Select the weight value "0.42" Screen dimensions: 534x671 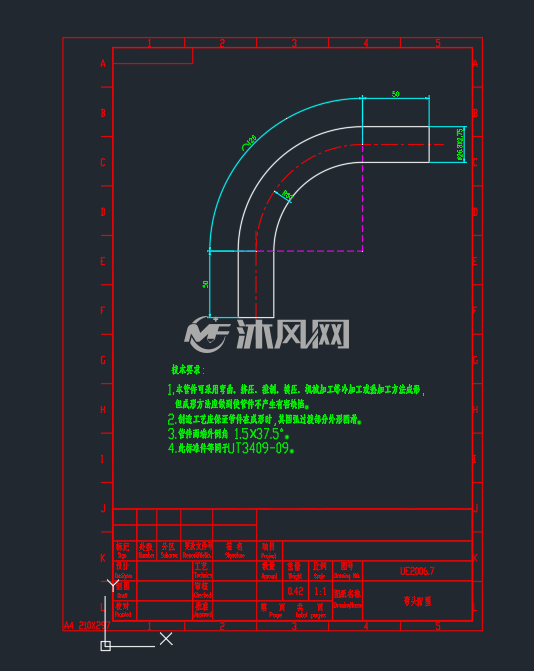pyautogui.click(x=295, y=591)
